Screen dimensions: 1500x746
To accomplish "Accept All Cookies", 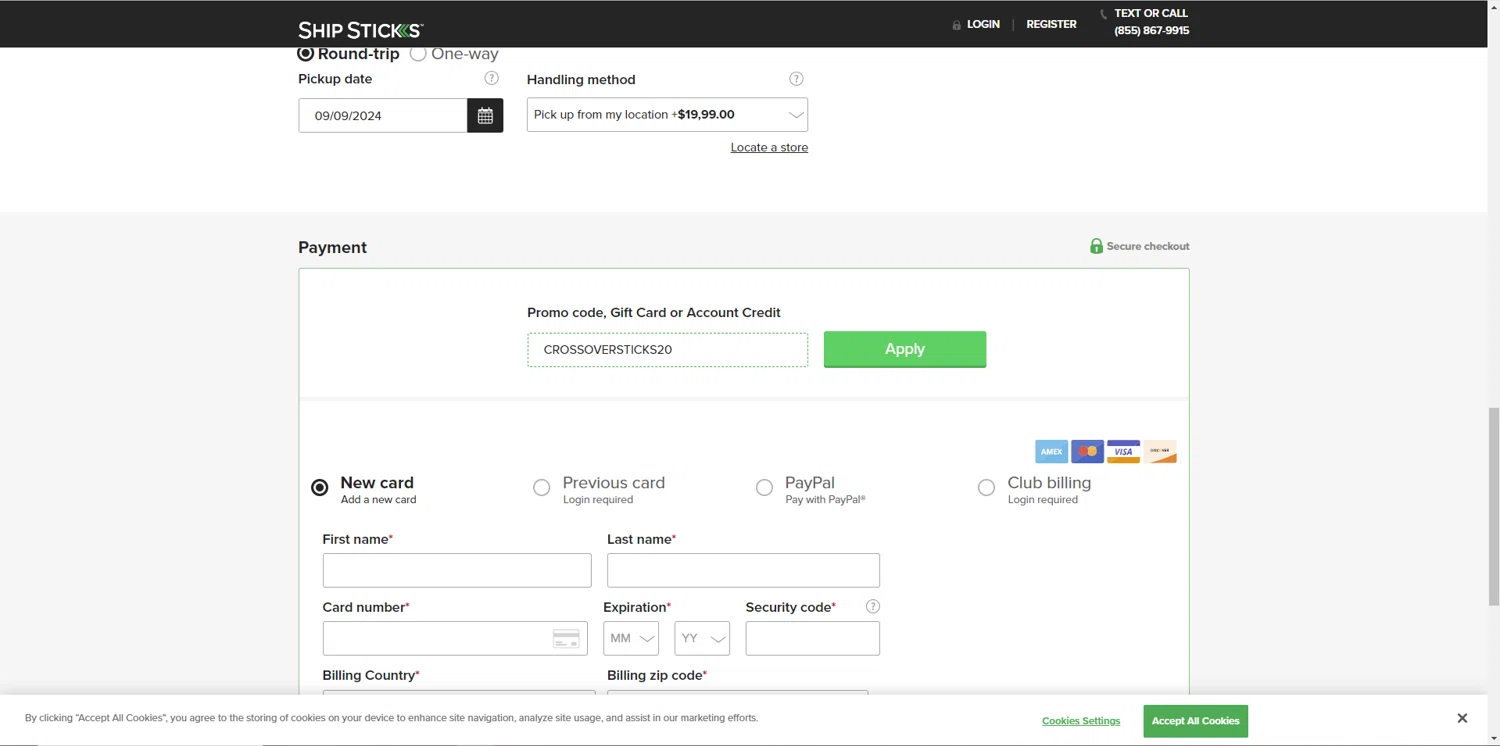I will pyautogui.click(x=1195, y=721).
